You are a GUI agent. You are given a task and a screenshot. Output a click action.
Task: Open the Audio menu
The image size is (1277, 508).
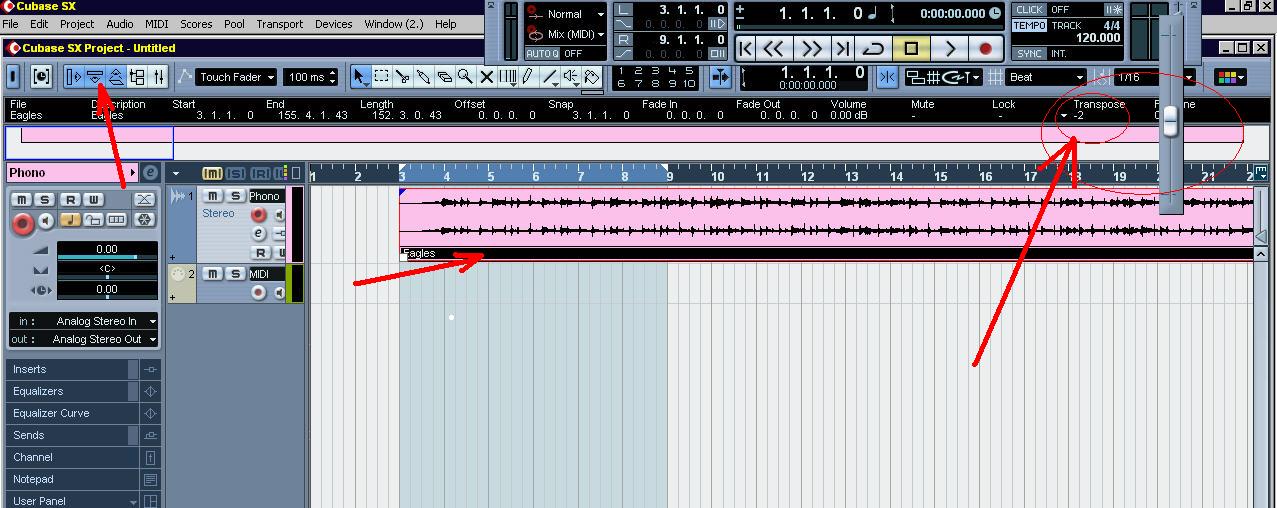pyautogui.click(x=120, y=24)
